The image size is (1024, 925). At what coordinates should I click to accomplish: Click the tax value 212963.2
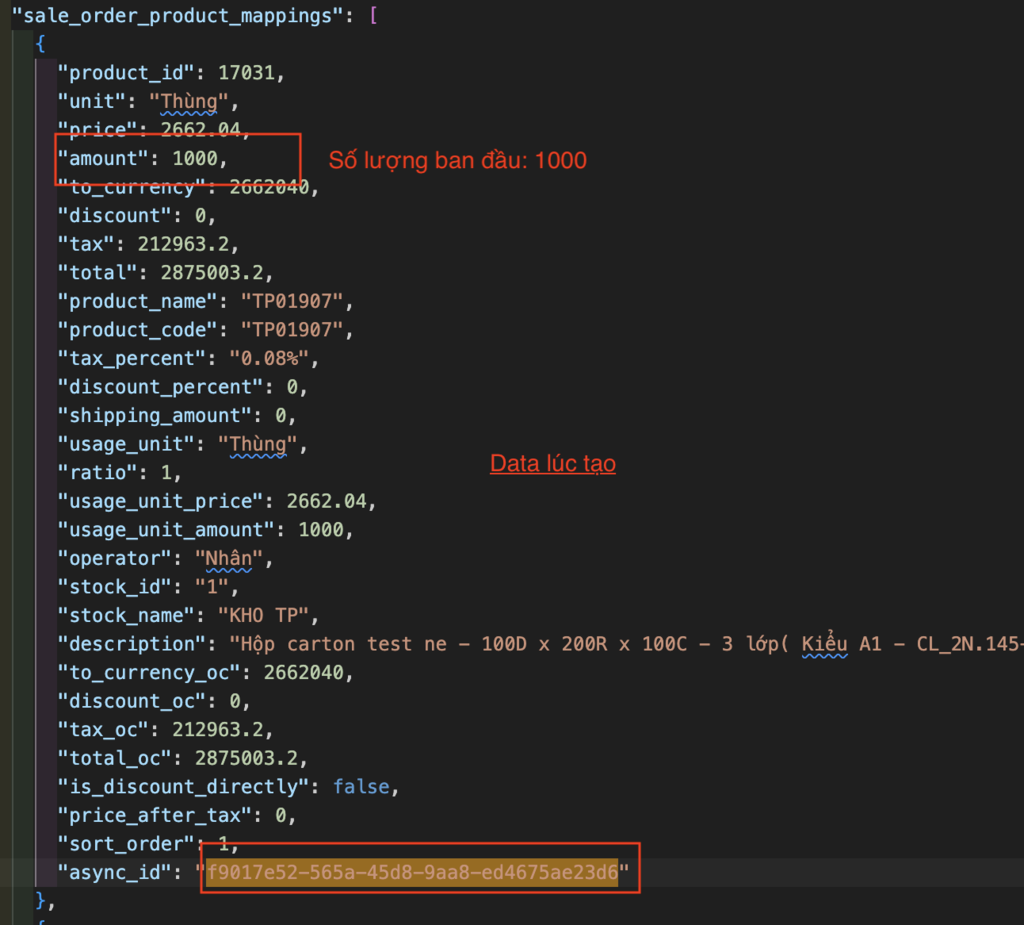[183, 244]
